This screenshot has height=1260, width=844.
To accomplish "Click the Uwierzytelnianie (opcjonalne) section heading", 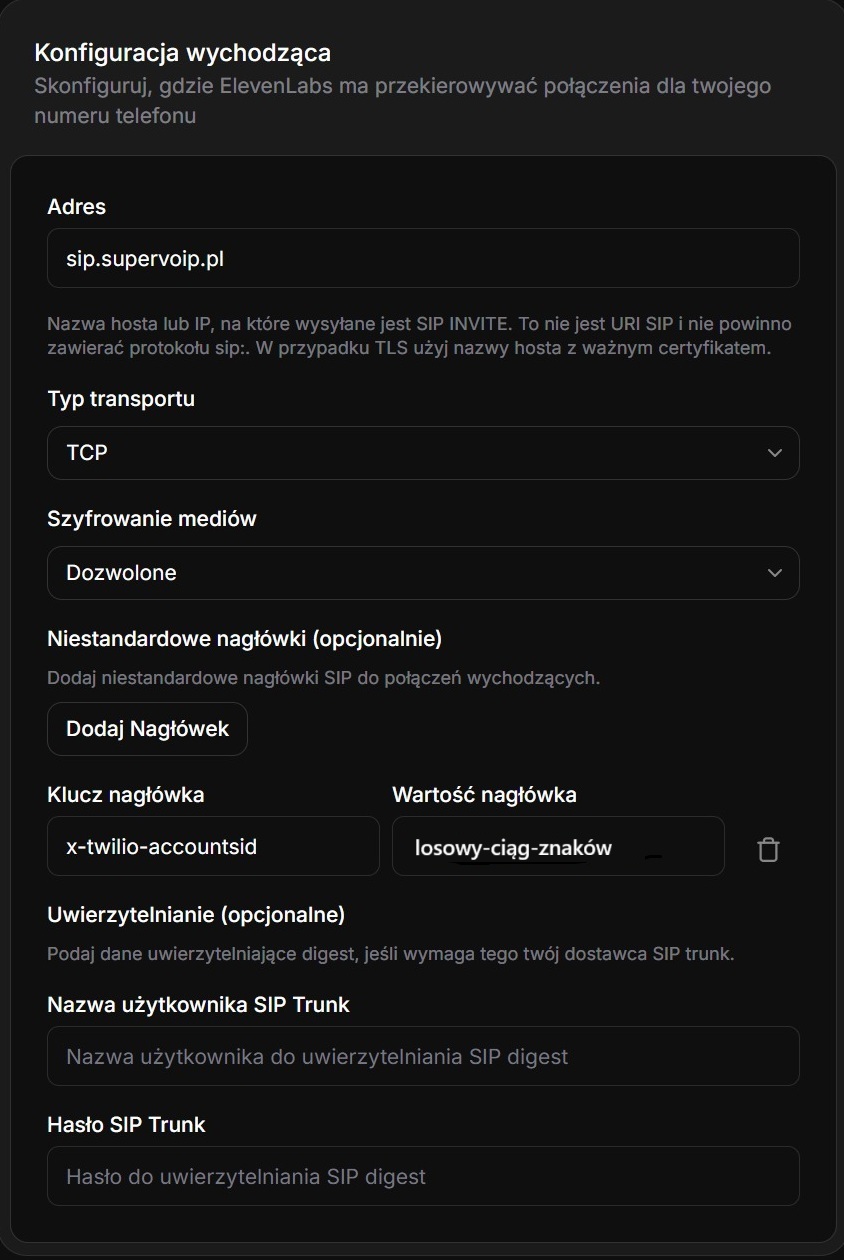I will pos(196,914).
